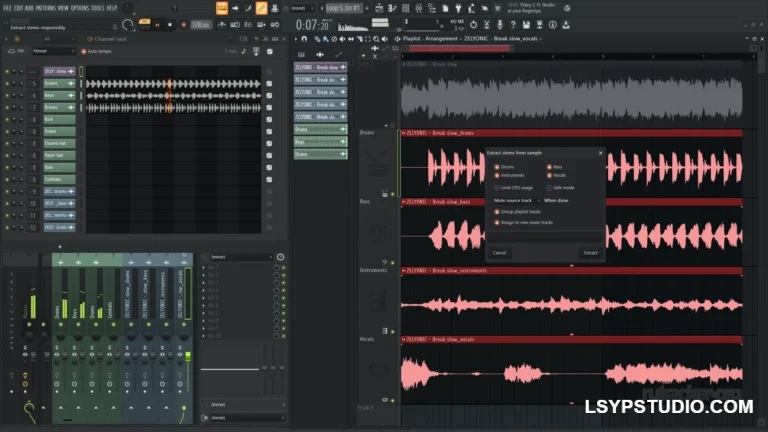Toggle the Cymbals row channel select checkbox
The width and height of the screenshot is (768, 432).
click(269, 179)
